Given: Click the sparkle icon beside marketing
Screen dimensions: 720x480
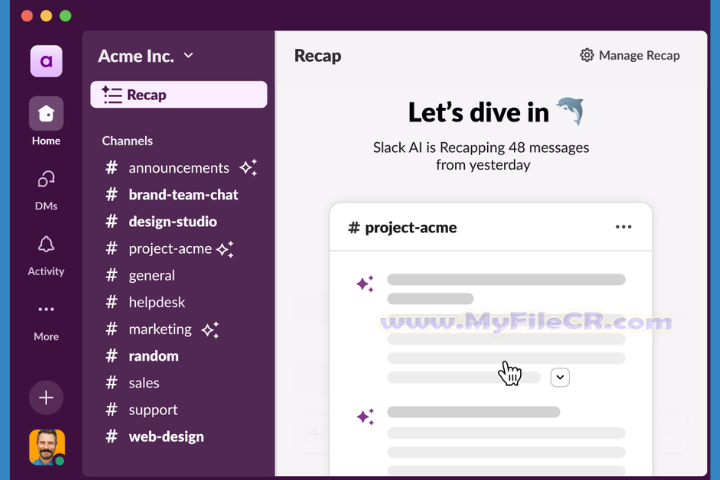Looking at the screenshot, I should click(x=210, y=330).
